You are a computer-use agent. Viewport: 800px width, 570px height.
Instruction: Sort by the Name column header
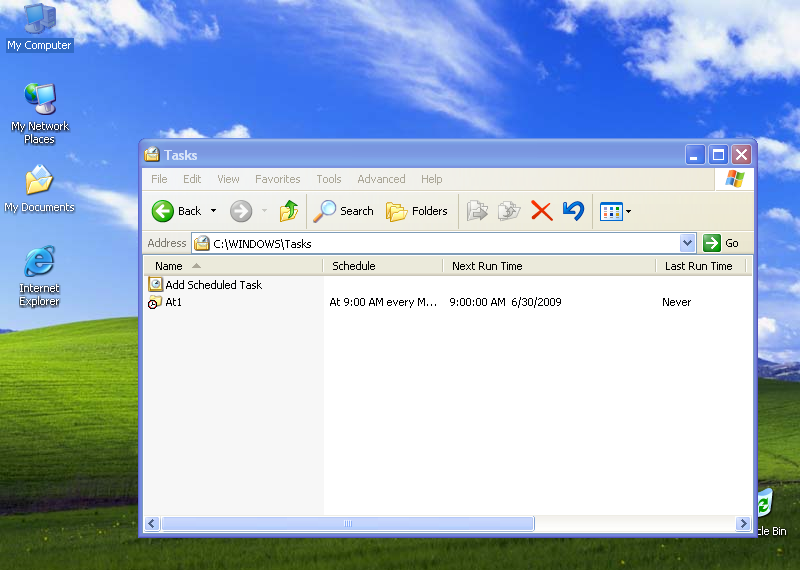233,266
